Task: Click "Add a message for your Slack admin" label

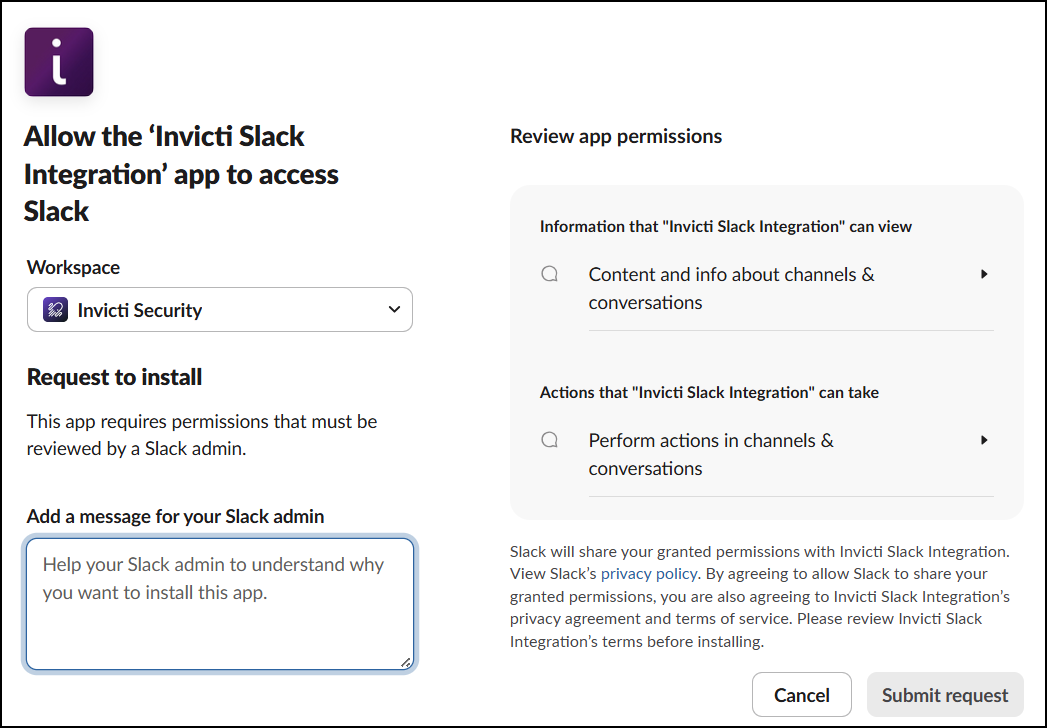Action: coord(175,516)
